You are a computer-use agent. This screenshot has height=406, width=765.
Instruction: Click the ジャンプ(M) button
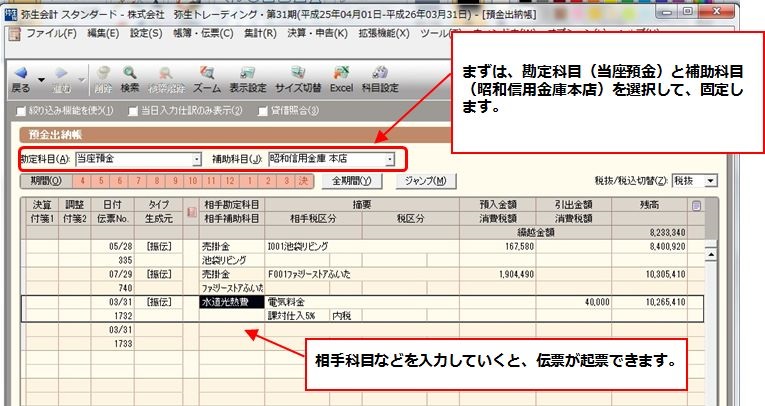coord(425,181)
